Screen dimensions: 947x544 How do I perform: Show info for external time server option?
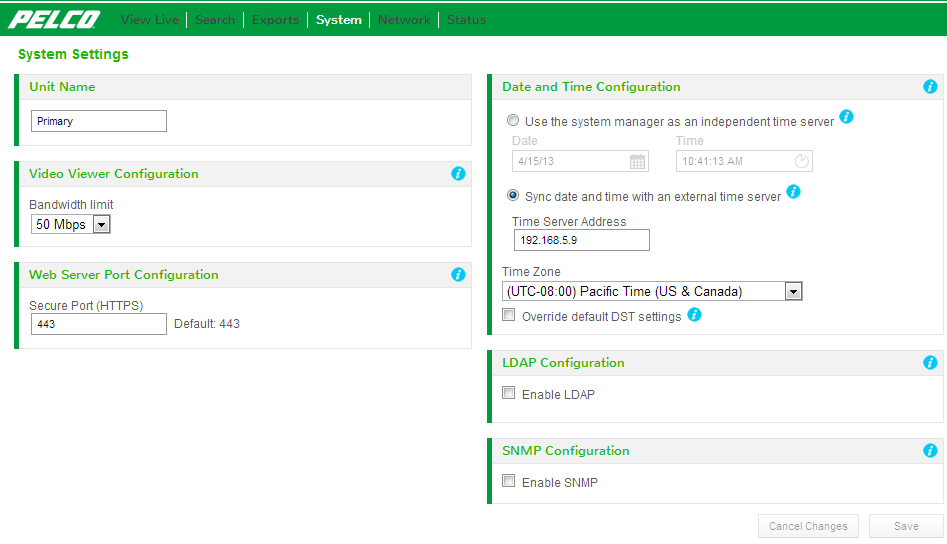[x=793, y=192]
